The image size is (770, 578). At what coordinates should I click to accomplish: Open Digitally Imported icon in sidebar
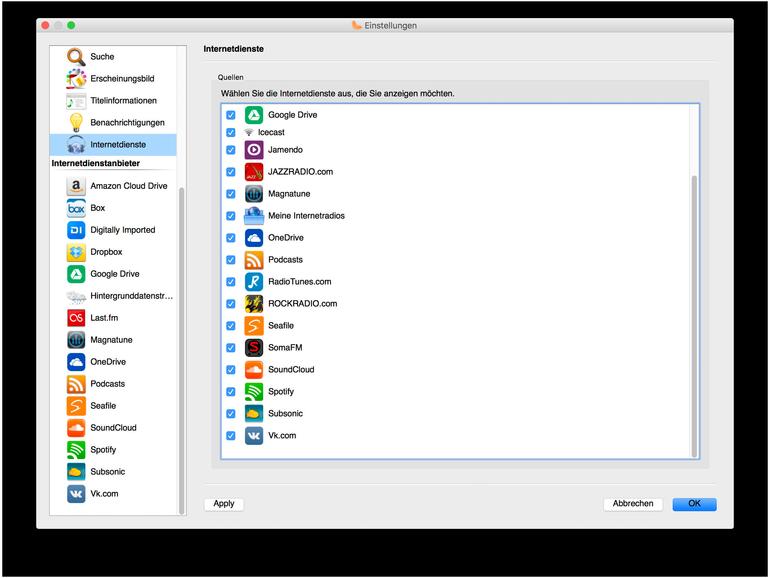click(76, 230)
